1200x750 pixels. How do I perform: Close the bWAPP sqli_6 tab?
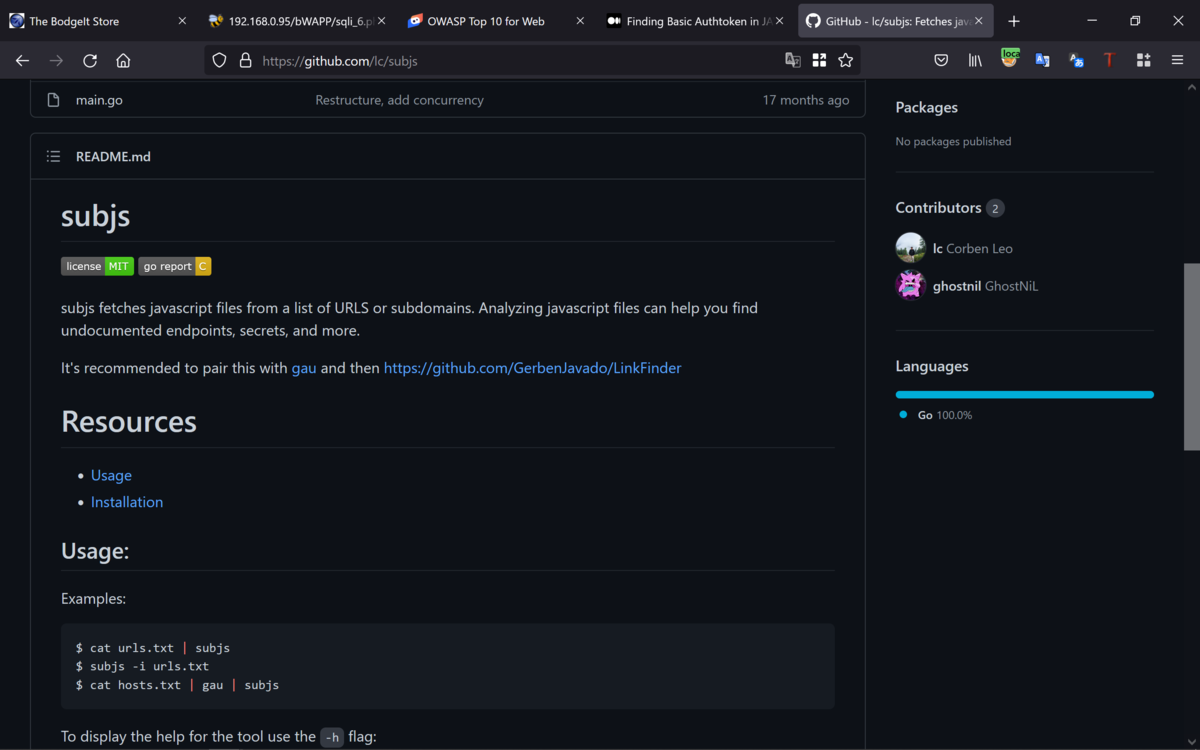(381, 21)
